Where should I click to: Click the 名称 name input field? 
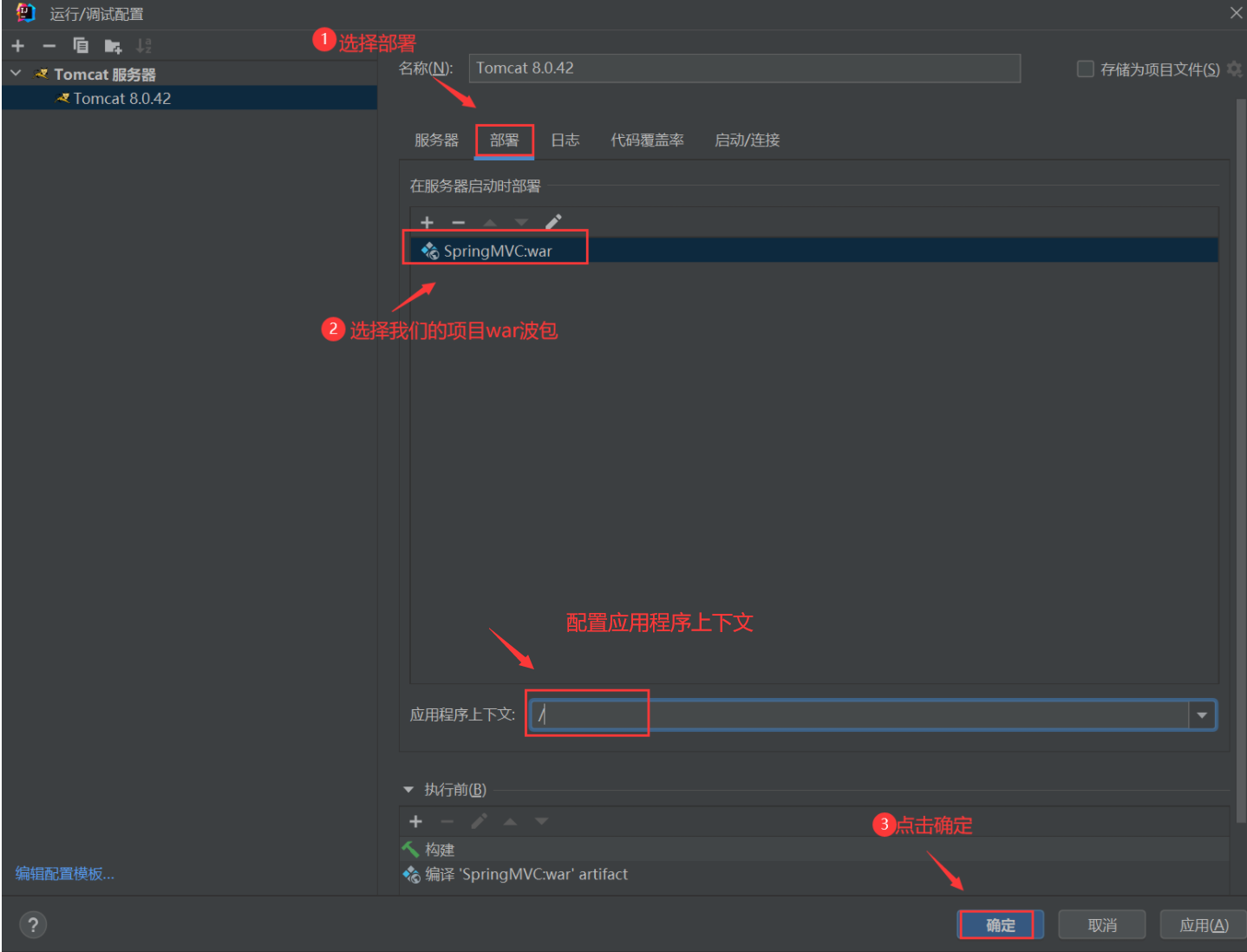pos(745,68)
